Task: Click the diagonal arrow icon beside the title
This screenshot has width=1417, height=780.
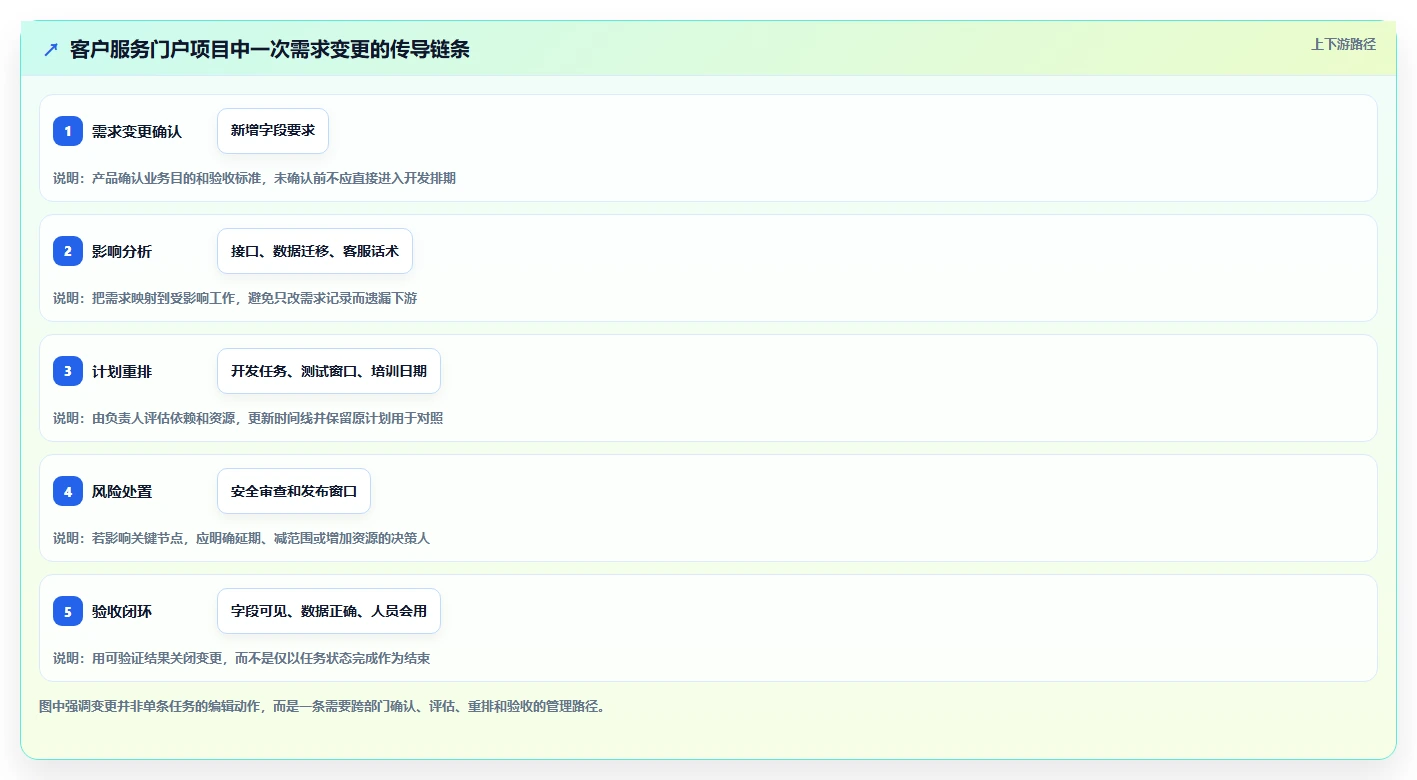Action: [51, 49]
